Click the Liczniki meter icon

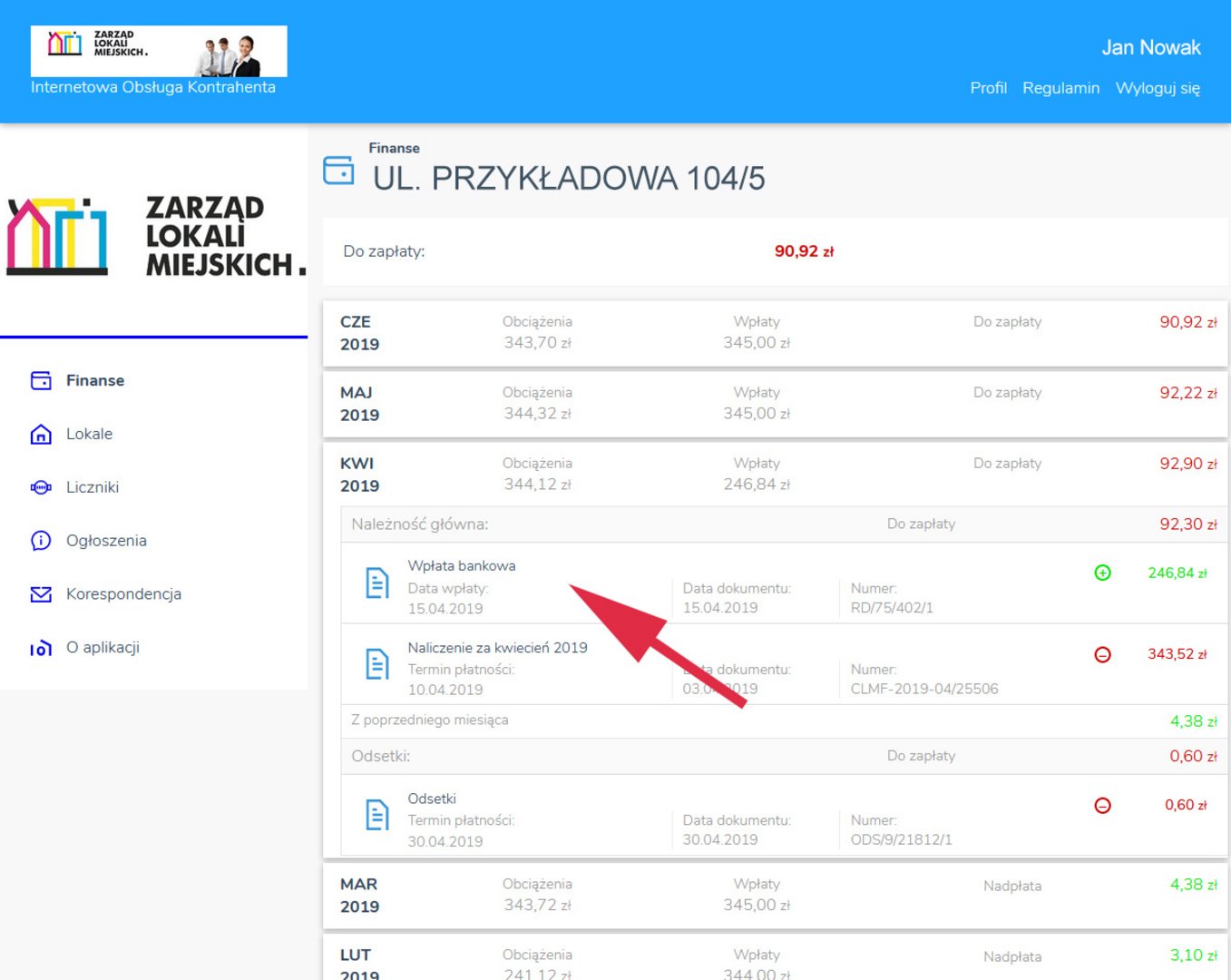point(41,487)
